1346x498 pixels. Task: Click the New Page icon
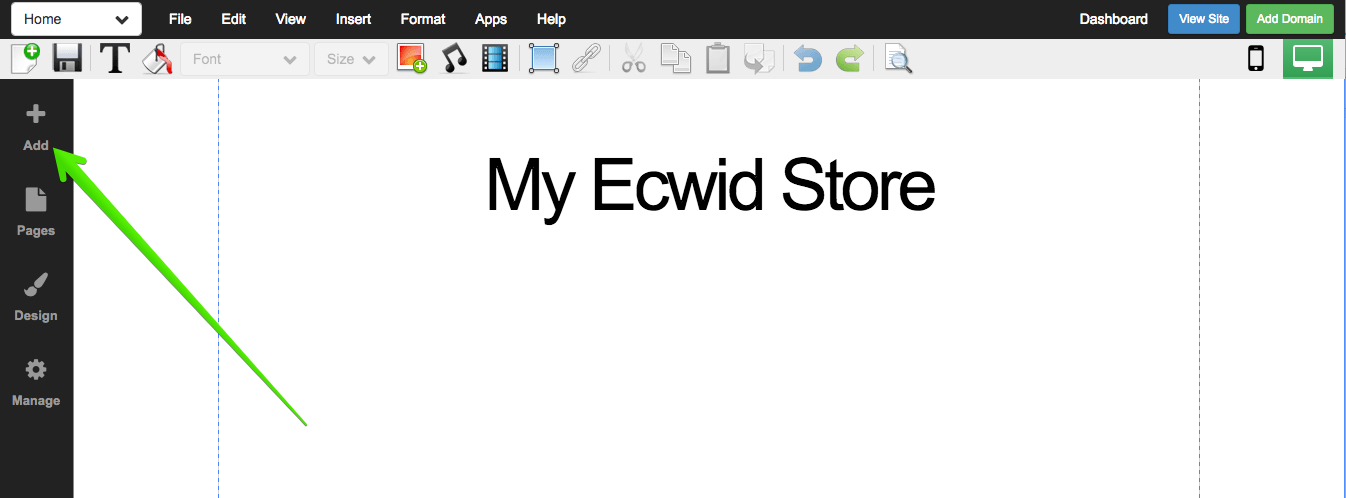26,59
